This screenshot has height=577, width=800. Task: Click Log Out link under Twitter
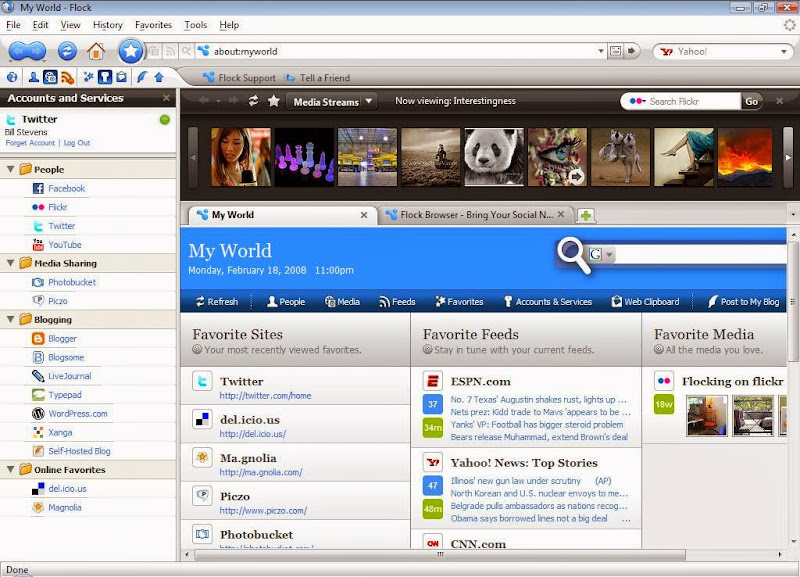click(77, 143)
